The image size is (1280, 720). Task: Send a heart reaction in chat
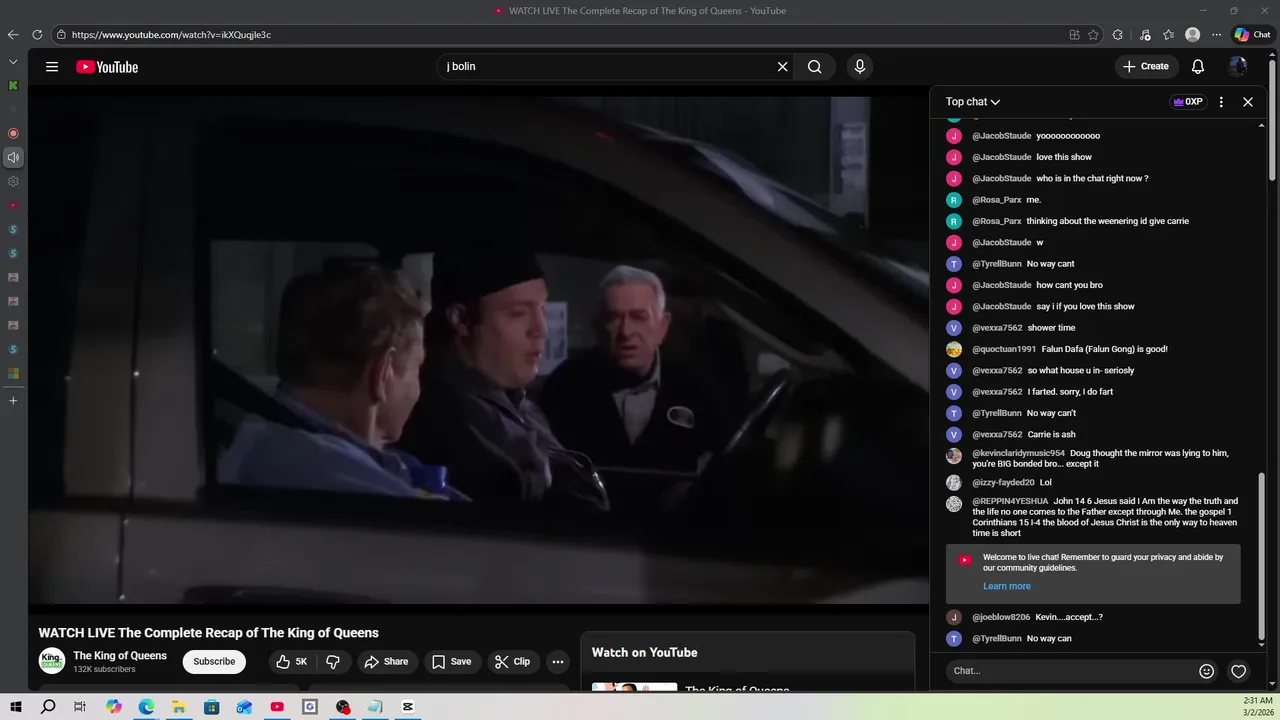(1238, 671)
